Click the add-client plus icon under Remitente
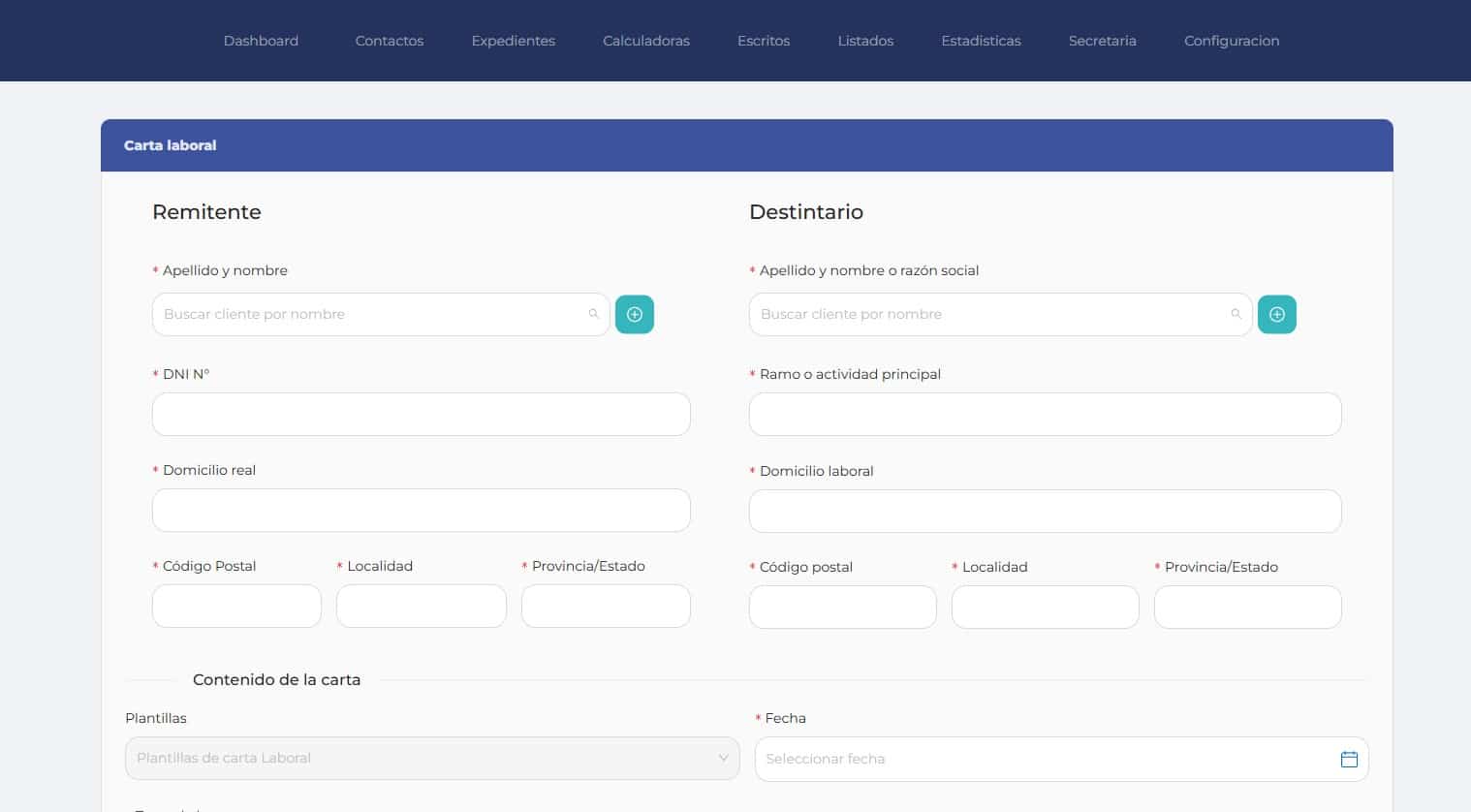The height and width of the screenshot is (812, 1471). (635, 315)
